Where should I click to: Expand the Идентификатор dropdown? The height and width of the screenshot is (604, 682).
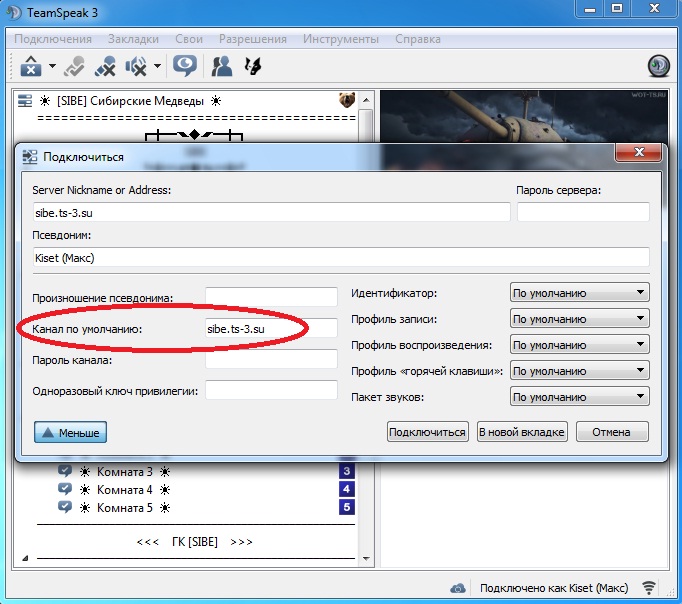[x=579, y=293]
